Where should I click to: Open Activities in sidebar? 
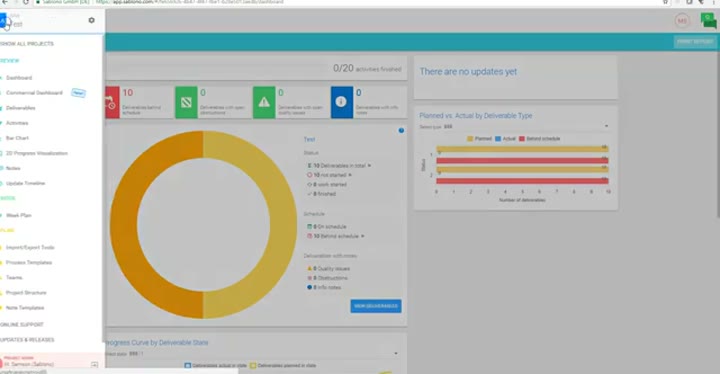pos(17,123)
